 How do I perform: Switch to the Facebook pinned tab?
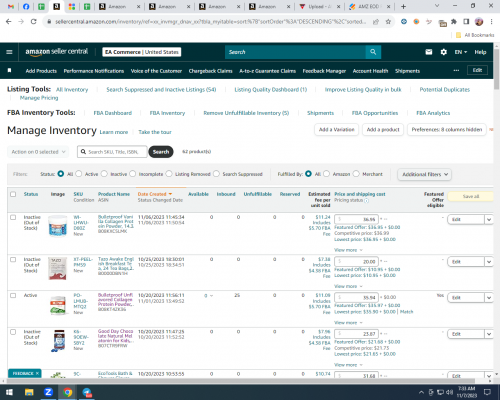pyautogui.click(x=26, y=6)
